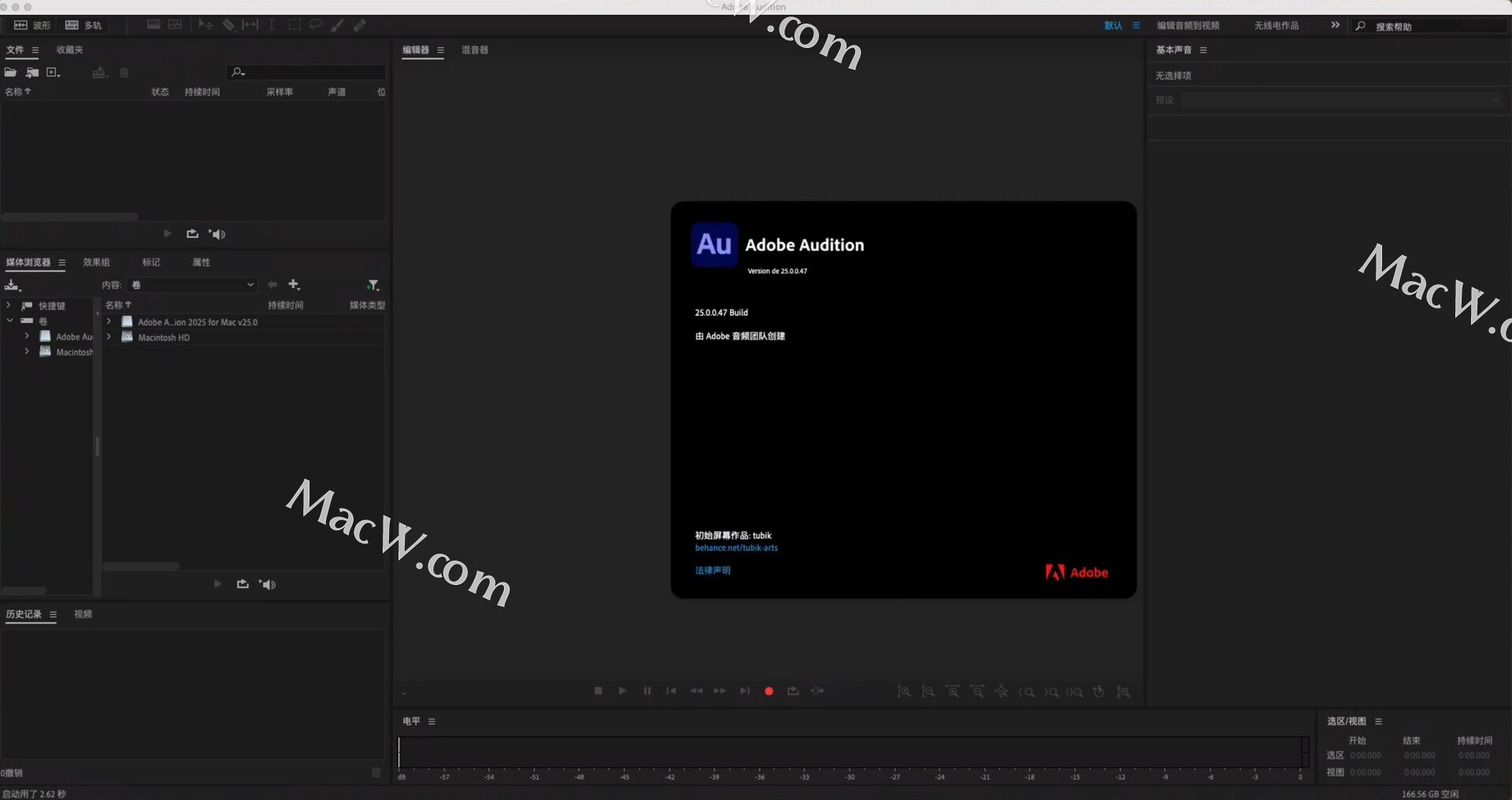Click Skip Selection icon in transport
The image size is (1512, 800).
click(817, 691)
